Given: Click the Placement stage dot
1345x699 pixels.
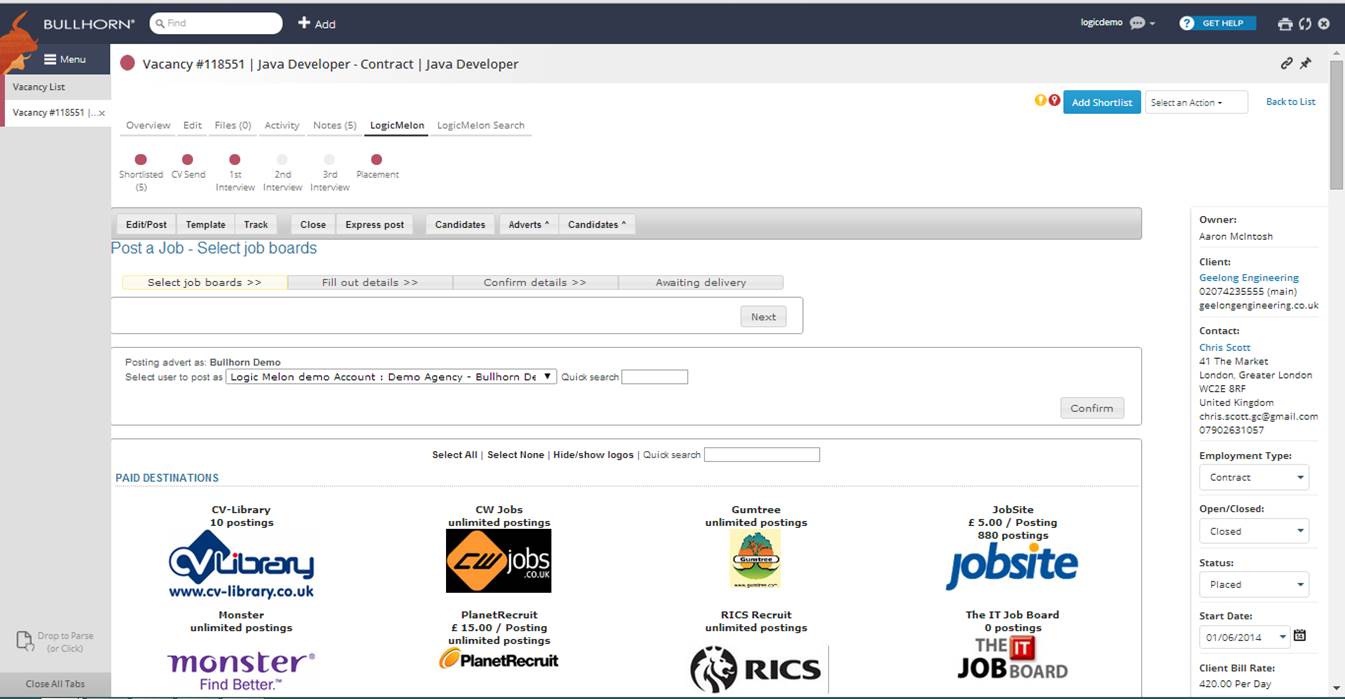Looking at the screenshot, I should coord(376,159).
